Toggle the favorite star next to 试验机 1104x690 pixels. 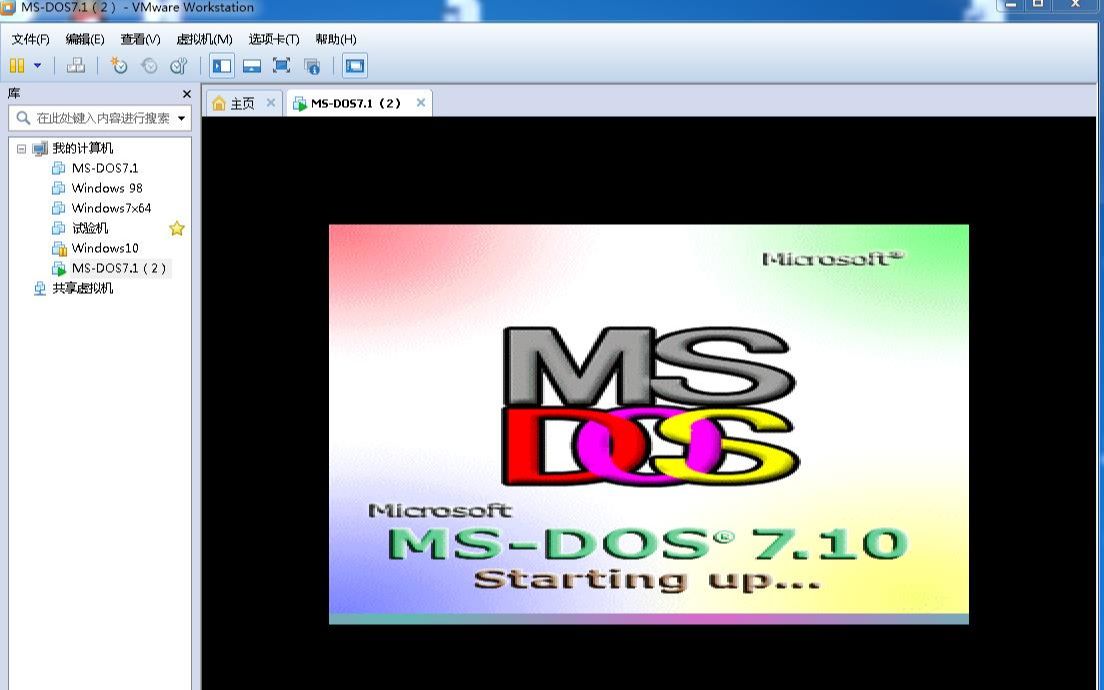(176, 228)
